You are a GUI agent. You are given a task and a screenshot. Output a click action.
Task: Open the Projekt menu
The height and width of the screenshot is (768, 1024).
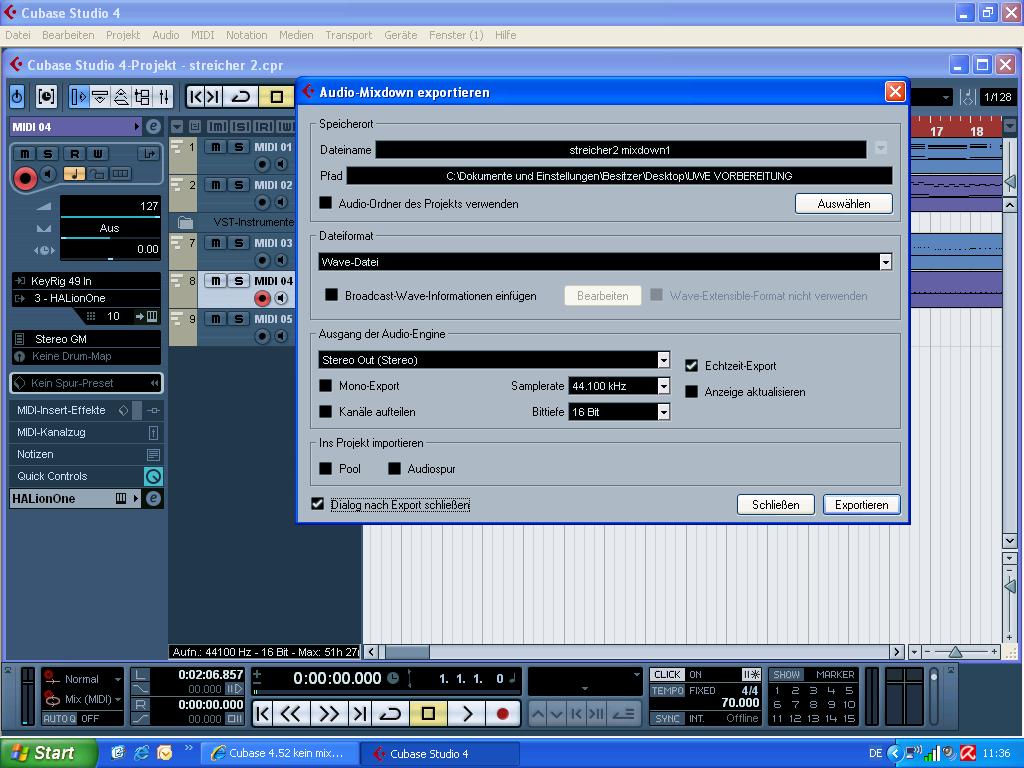(x=123, y=35)
